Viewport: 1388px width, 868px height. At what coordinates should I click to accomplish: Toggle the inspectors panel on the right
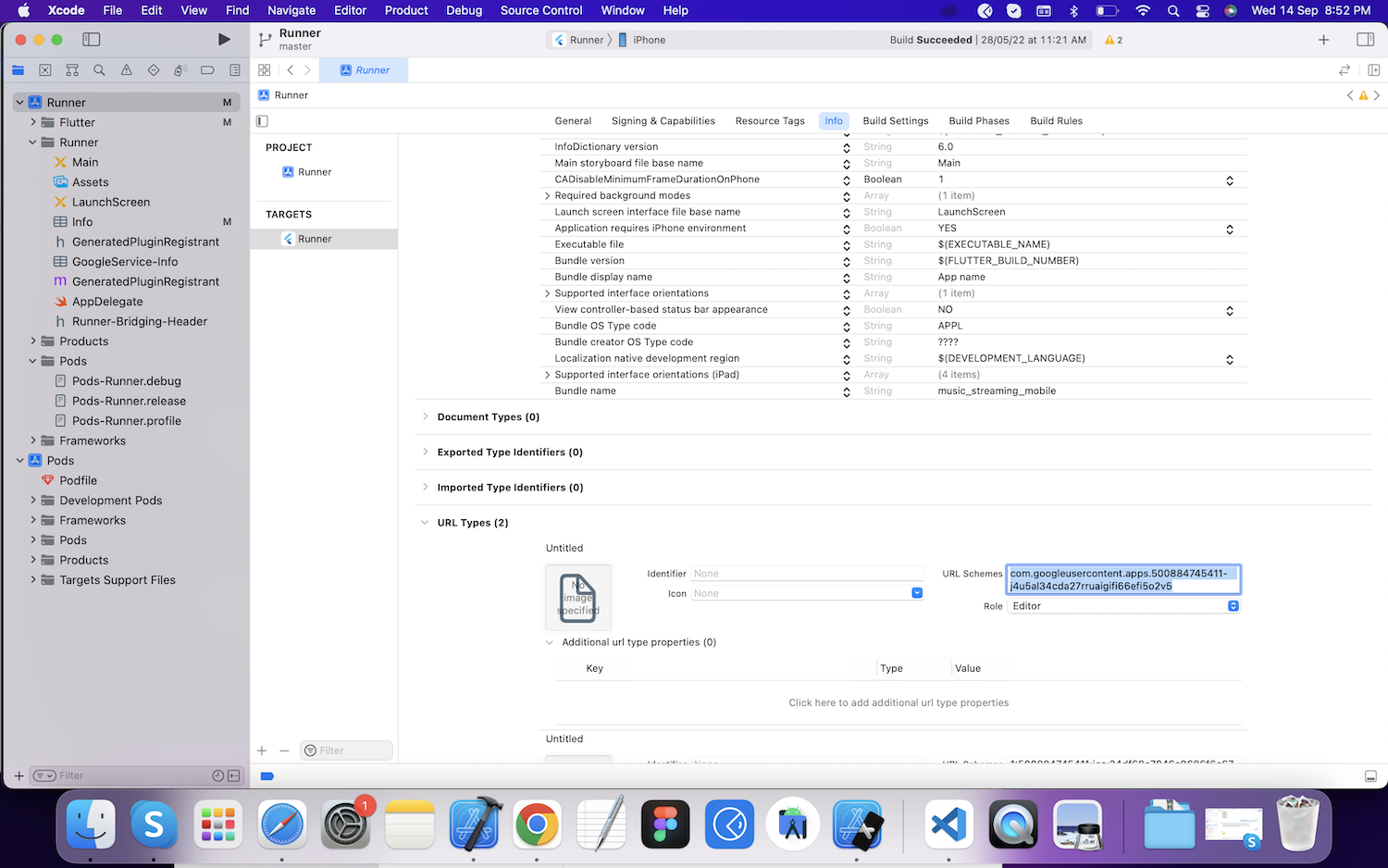pos(1365,40)
